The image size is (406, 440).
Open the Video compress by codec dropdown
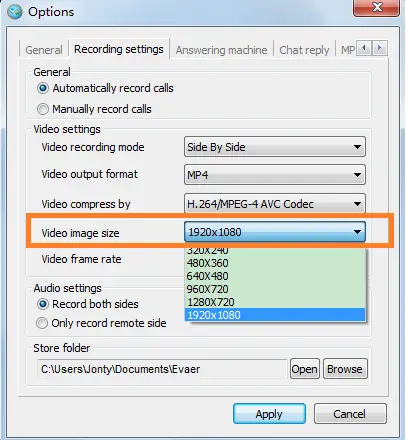pyautogui.click(x=275, y=203)
